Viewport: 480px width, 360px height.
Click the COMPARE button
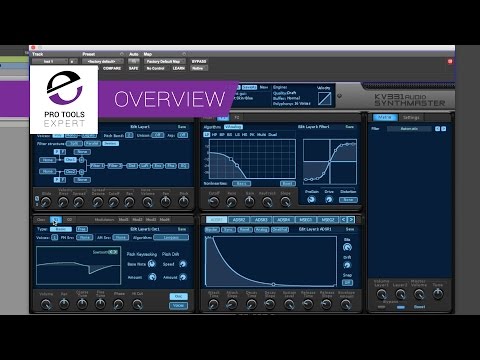(x=112, y=68)
